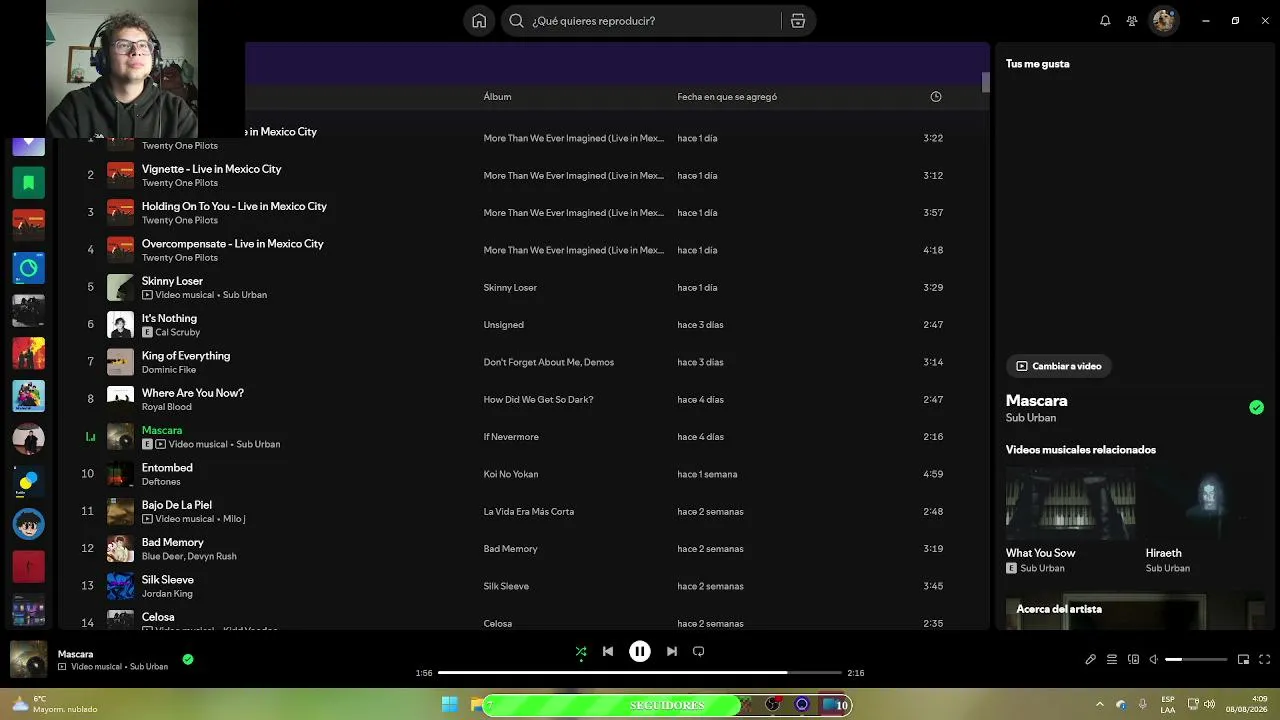
Task: Open the cartoon face avatar in sidebar
Action: (x=28, y=524)
